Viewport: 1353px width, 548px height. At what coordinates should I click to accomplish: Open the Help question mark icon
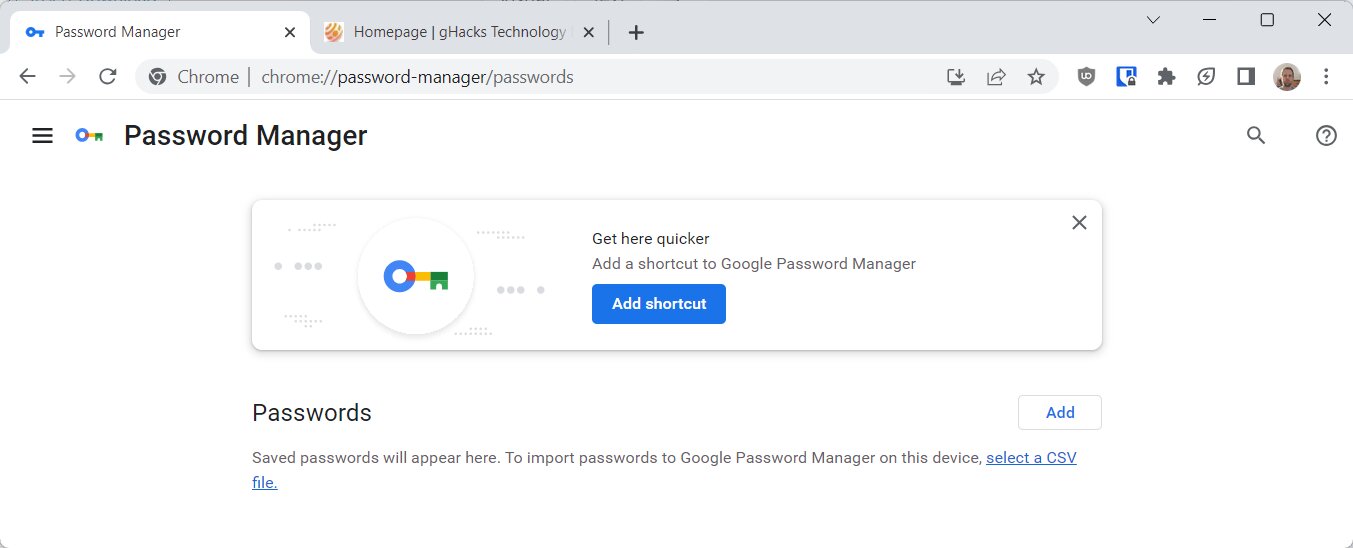[1326, 136]
